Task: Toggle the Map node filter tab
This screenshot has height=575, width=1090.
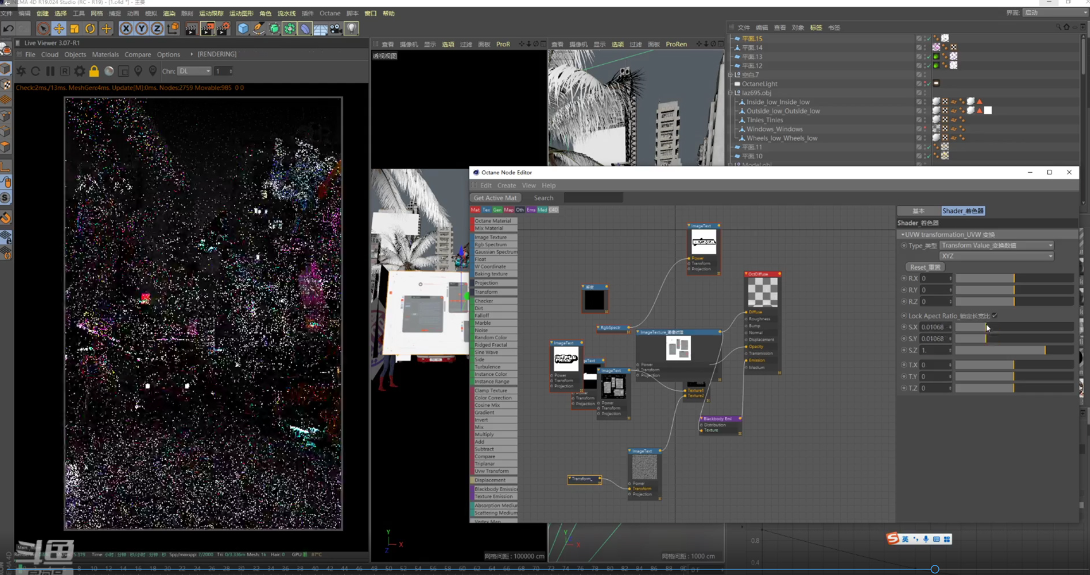Action: tap(509, 209)
